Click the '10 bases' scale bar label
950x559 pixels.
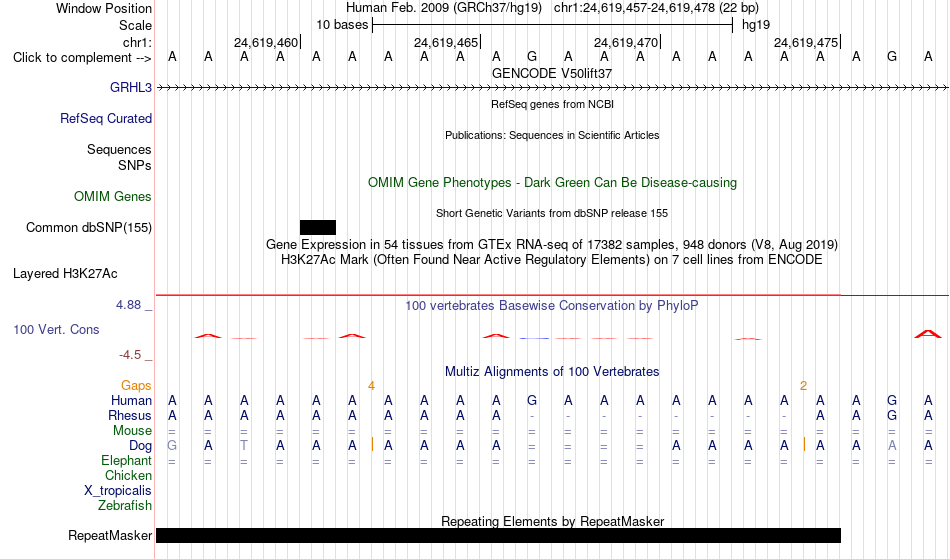coord(342,25)
